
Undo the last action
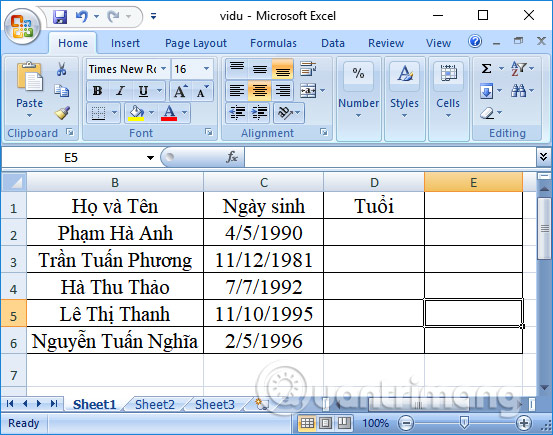[82, 17]
